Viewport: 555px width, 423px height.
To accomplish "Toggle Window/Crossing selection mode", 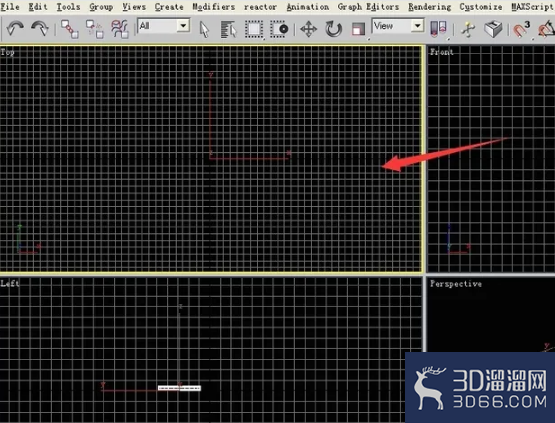I will [279, 29].
